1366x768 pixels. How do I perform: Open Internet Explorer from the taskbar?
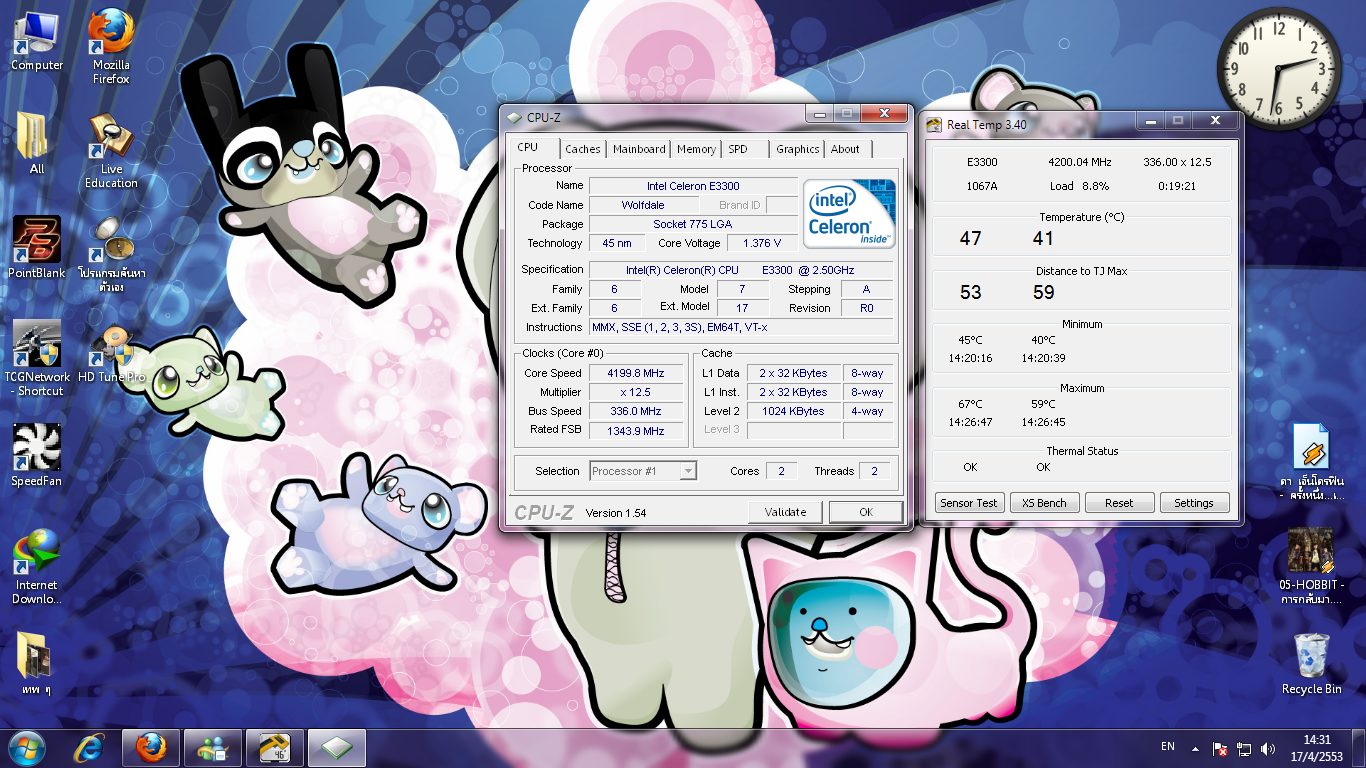(89, 748)
